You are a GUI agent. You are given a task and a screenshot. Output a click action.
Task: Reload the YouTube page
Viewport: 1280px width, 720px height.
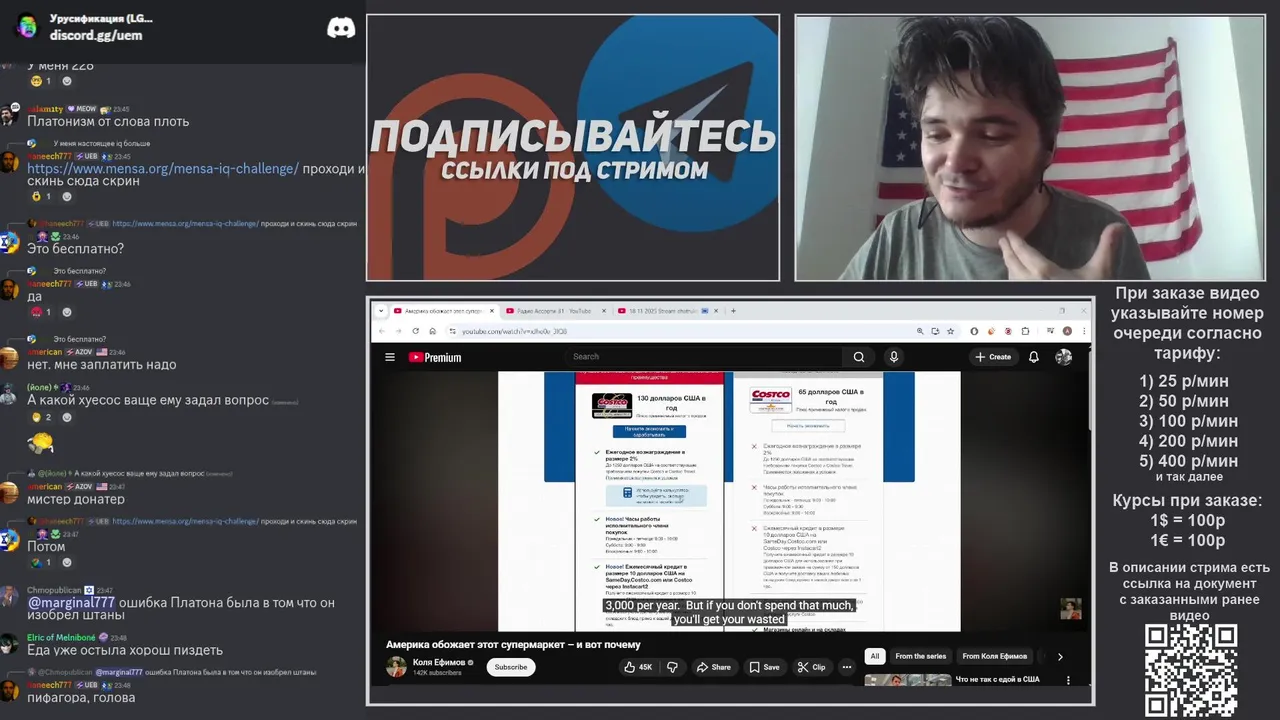(x=417, y=331)
